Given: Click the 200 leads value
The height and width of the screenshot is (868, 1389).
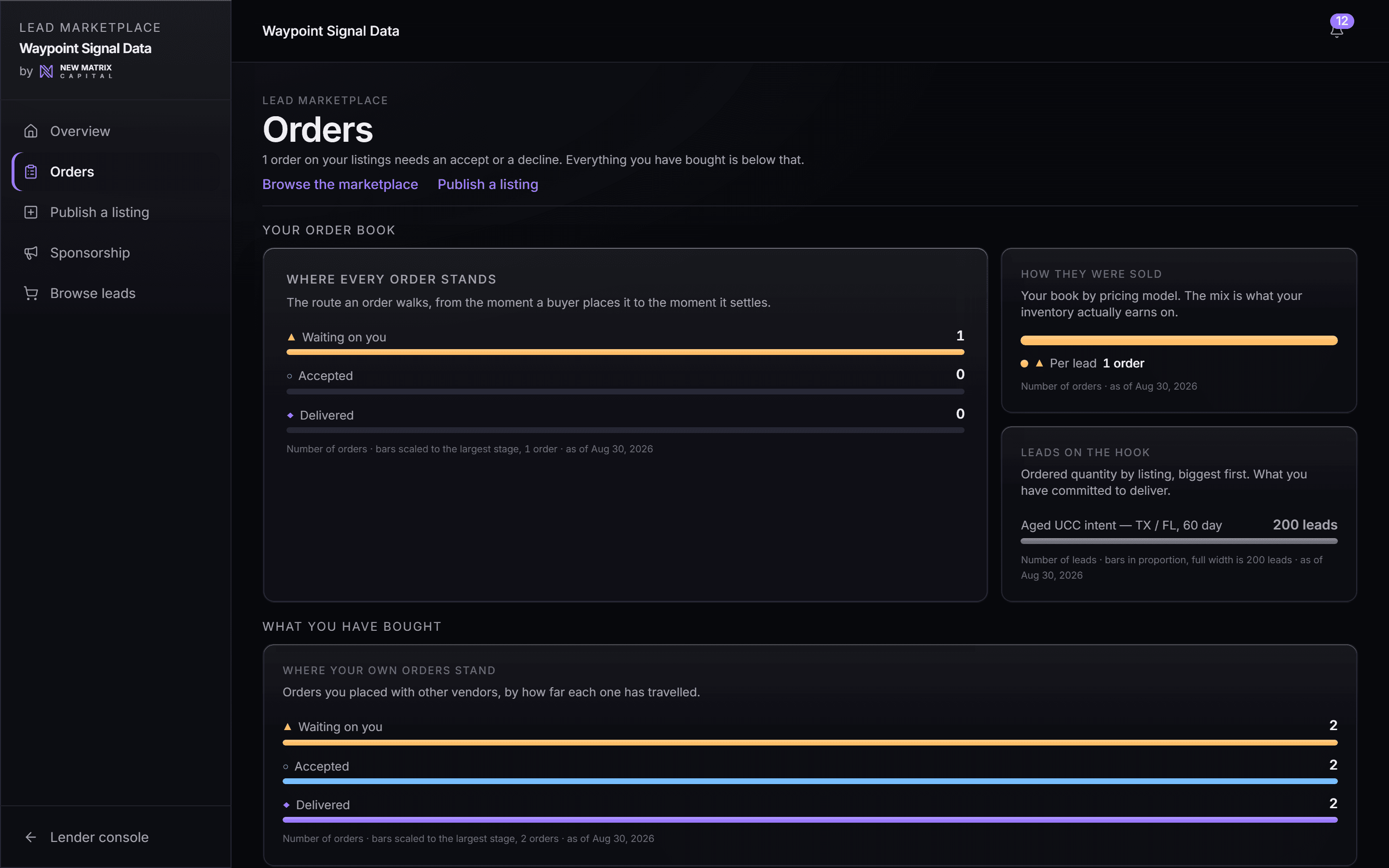Looking at the screenshot, I should tap(1305, 525).
